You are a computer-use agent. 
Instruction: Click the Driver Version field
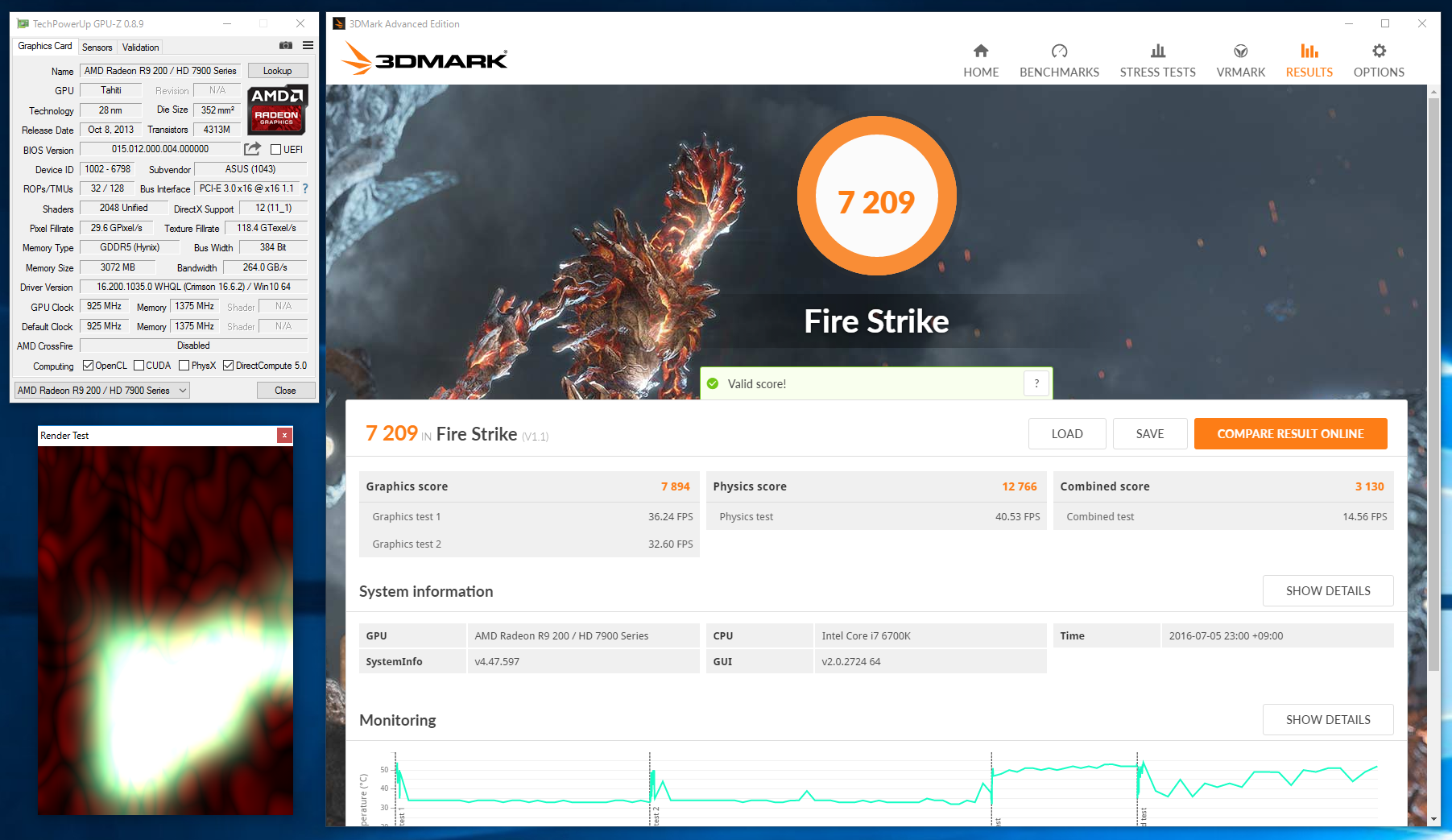(193, 287)
